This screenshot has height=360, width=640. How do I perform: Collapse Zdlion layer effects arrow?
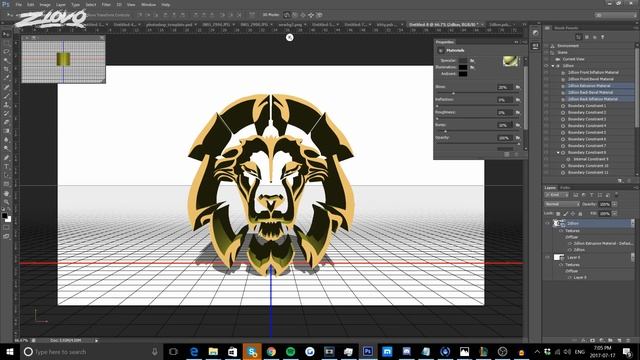(632, 223)
